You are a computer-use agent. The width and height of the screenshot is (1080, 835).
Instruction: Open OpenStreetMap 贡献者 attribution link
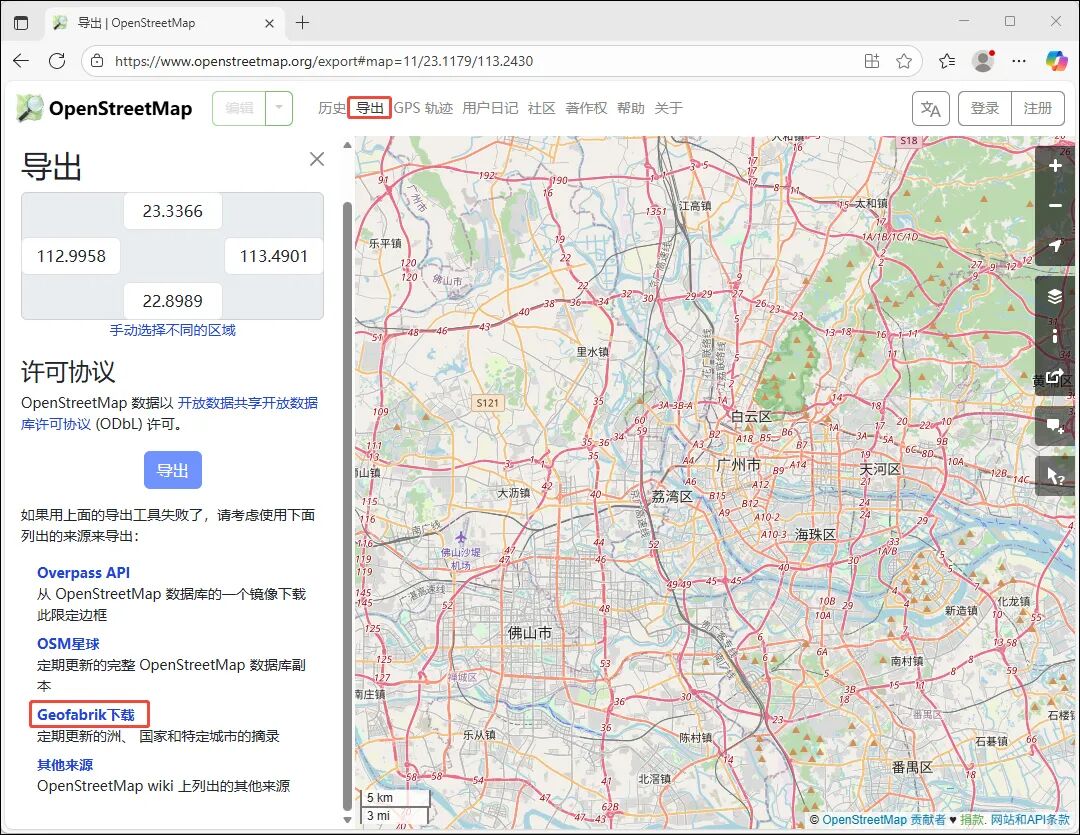(884, 820)
